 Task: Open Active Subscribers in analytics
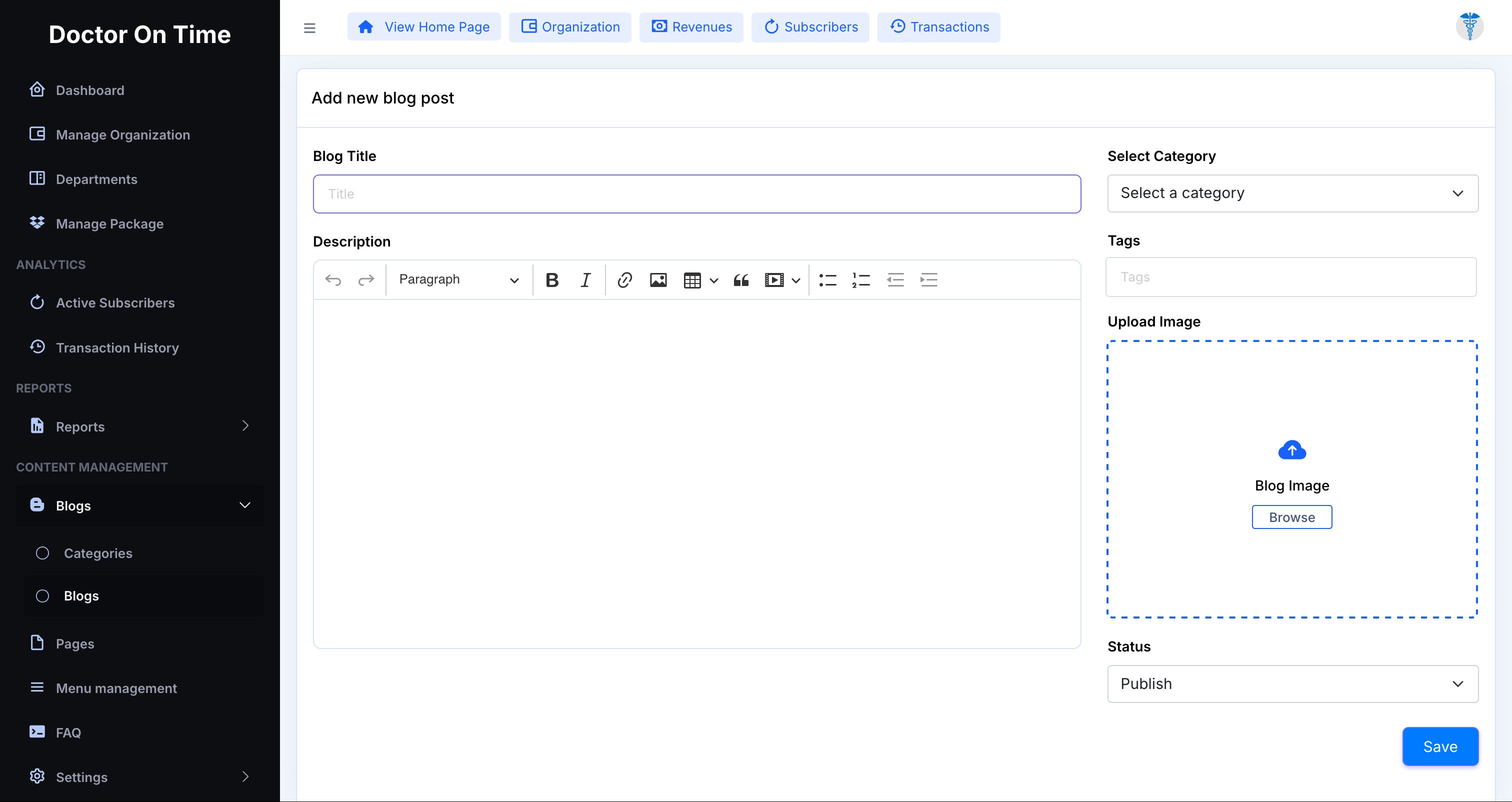115,302
